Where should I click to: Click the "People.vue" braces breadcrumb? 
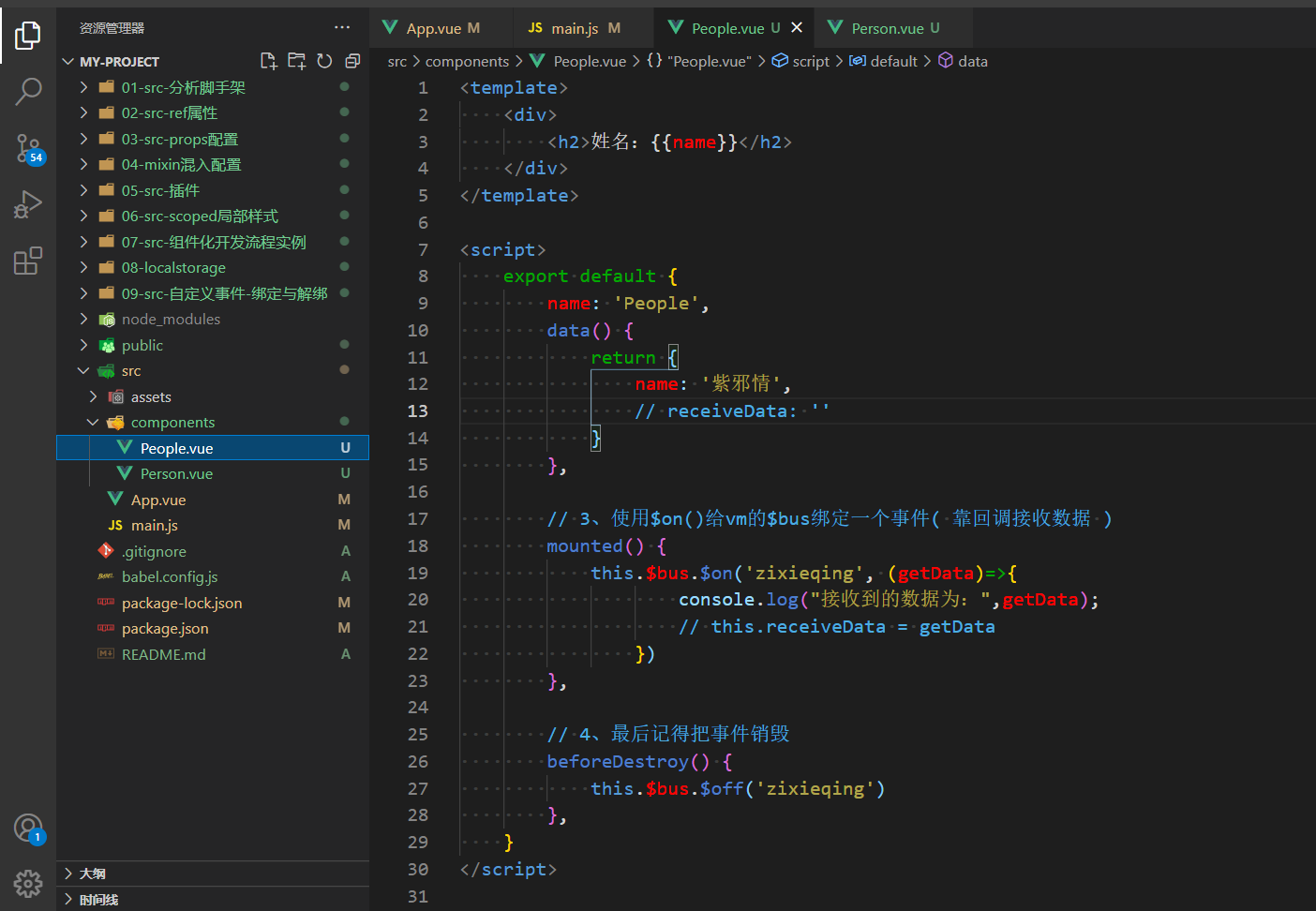tap(699, 61)
